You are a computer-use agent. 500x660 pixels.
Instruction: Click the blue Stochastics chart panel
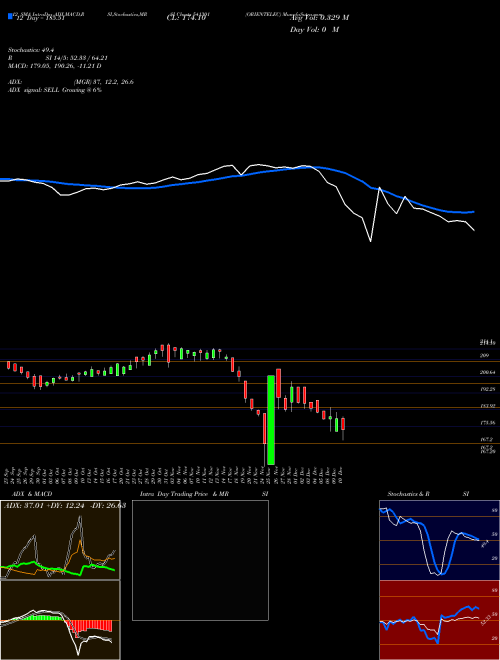pos(439,540)
